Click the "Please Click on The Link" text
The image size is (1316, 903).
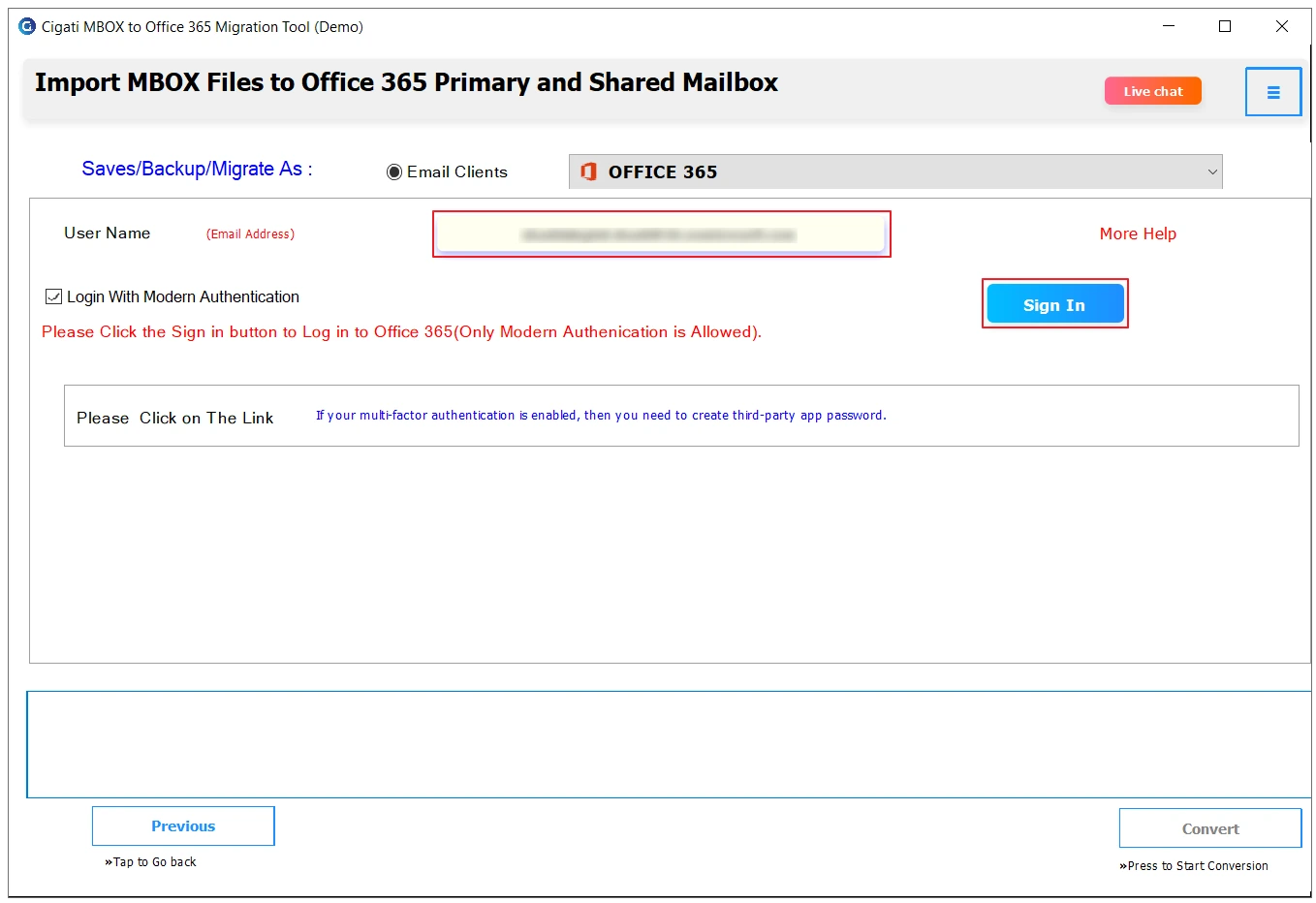click(x=175, y=418)
